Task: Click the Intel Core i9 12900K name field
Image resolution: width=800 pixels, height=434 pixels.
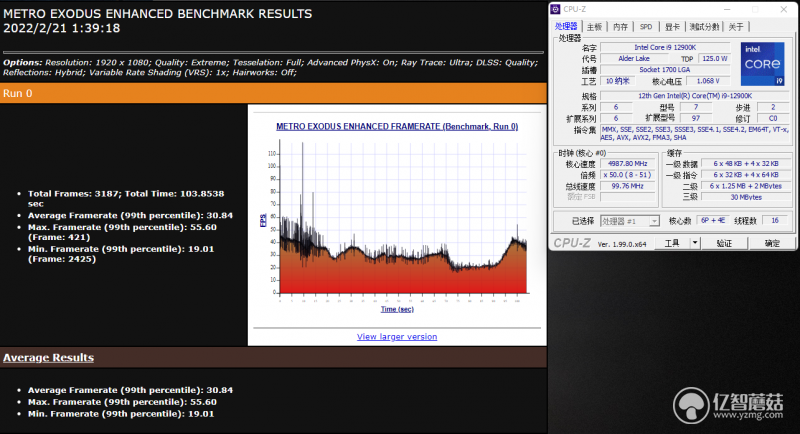Action: [665, 47]
